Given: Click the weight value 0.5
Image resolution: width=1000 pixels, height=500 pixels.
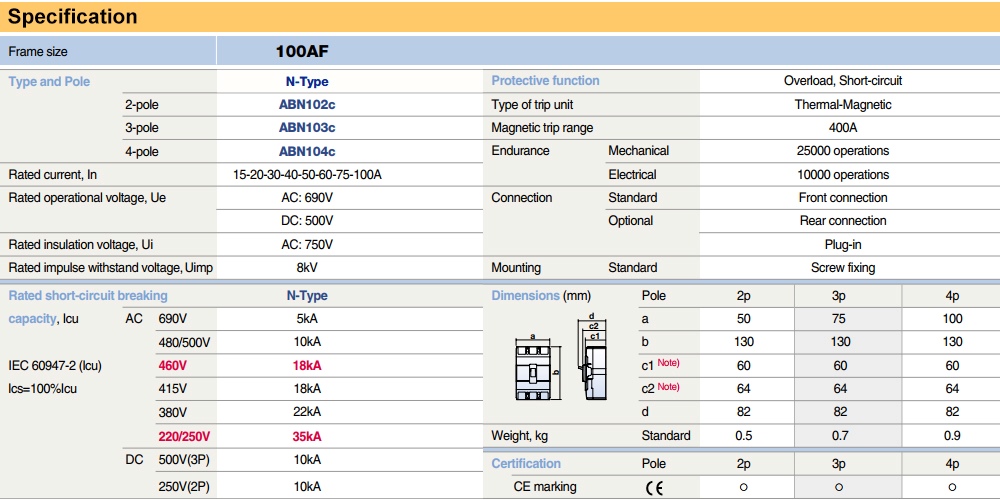Looking at the screenshot, I should pos(743,437).
